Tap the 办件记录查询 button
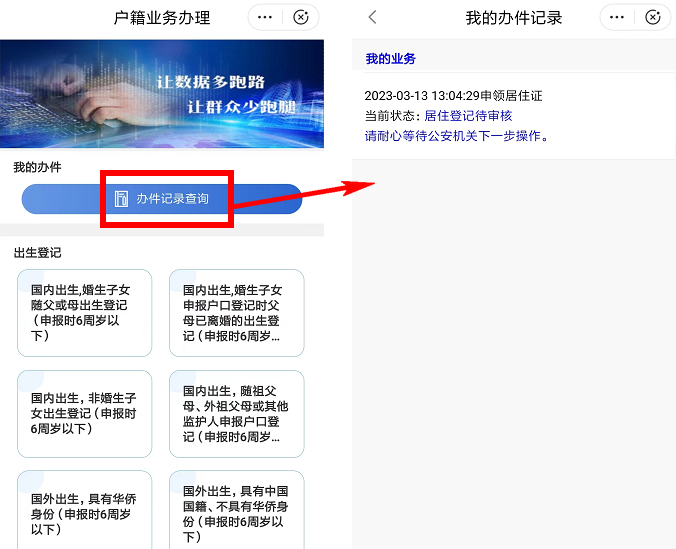Screen dimensions: 676x549 pyautogui.click(x=162, y=199)
